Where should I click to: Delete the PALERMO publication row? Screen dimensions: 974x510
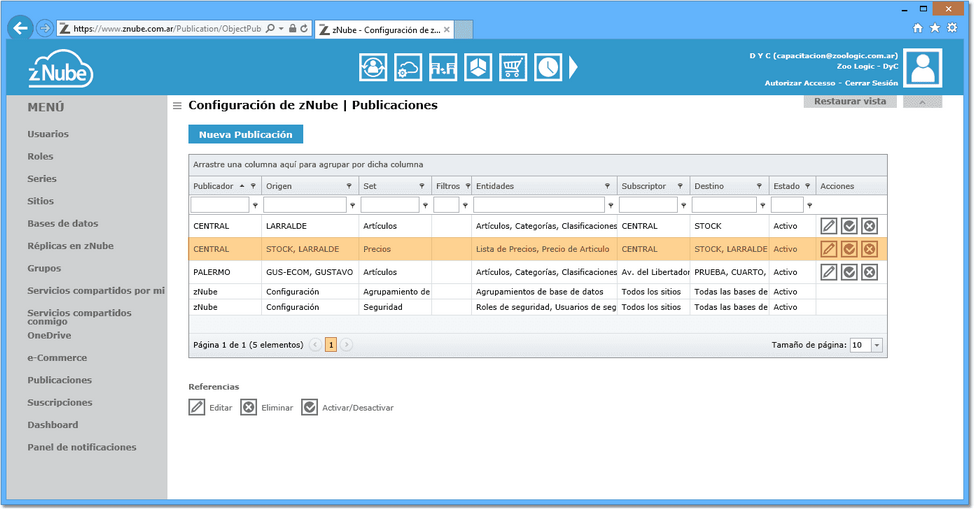click(870, 272)
